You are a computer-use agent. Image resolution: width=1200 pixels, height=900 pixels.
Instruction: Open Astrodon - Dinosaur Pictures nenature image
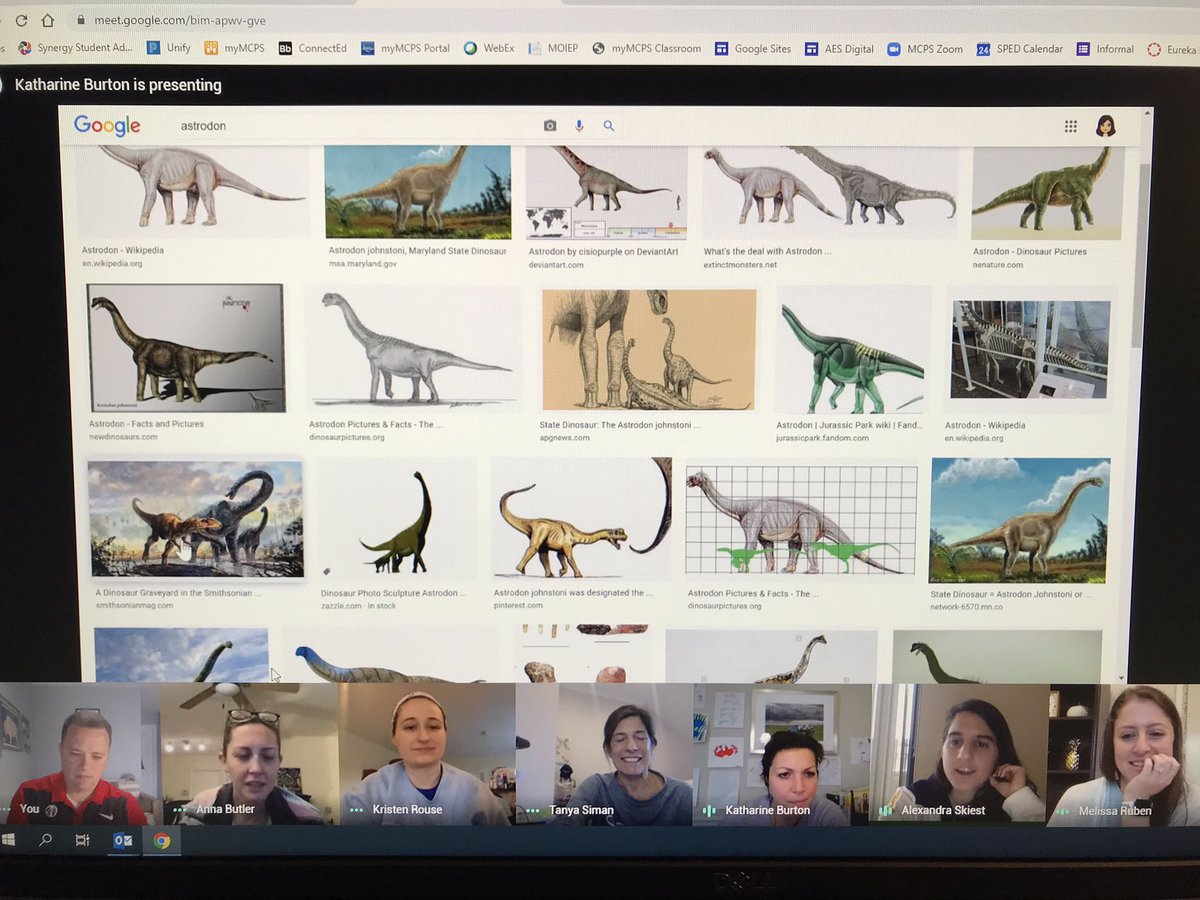point(1046,193)
